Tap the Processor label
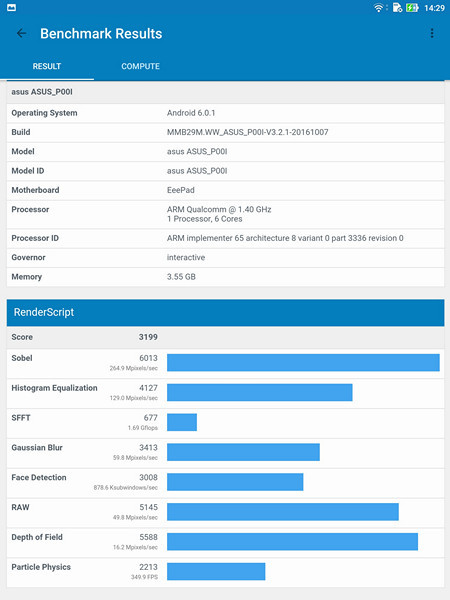Image resolution: width=450 pixels, height=600 pixels. tap(30, 209)
